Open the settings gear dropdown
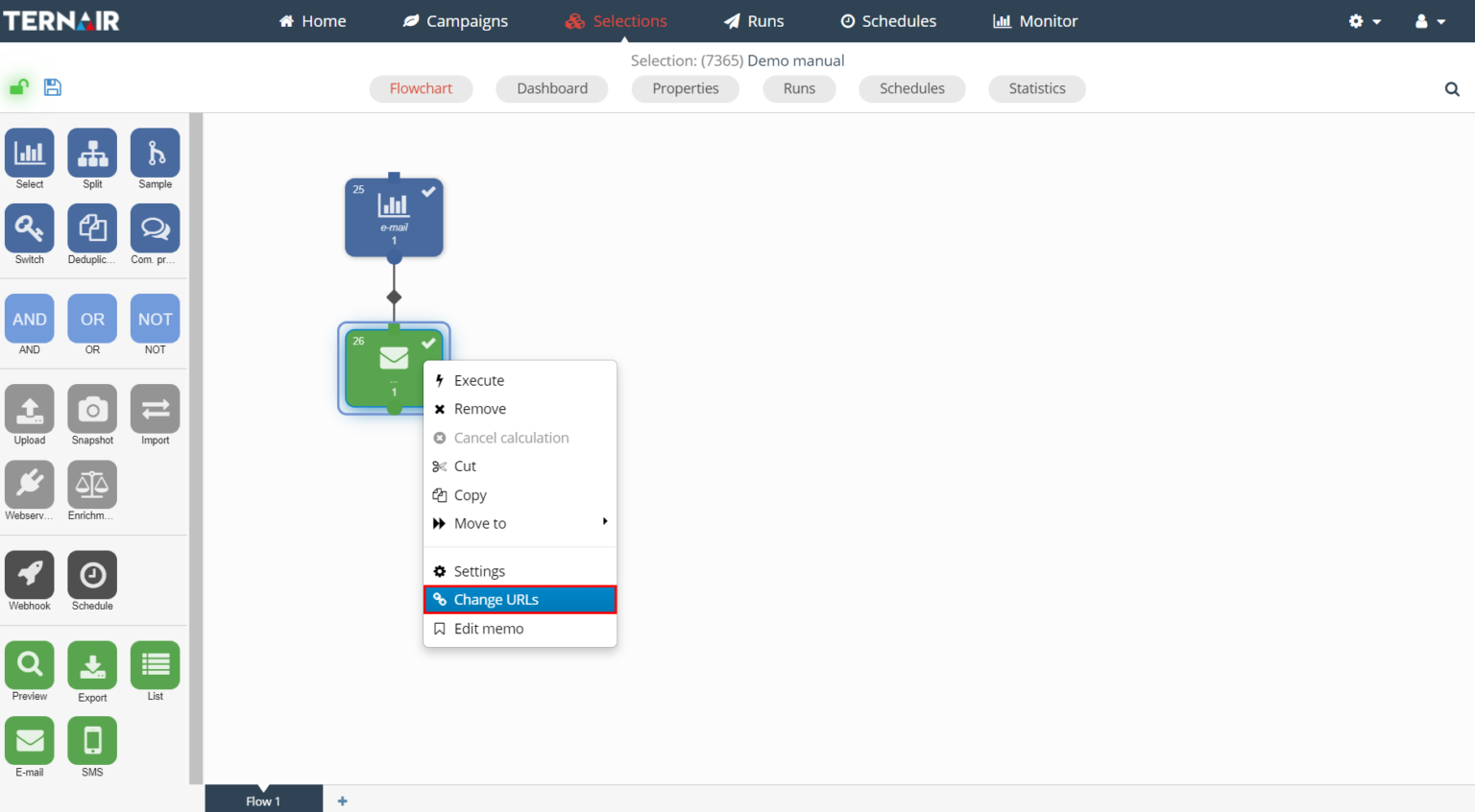1475x812 pixels. [1365, 21]
